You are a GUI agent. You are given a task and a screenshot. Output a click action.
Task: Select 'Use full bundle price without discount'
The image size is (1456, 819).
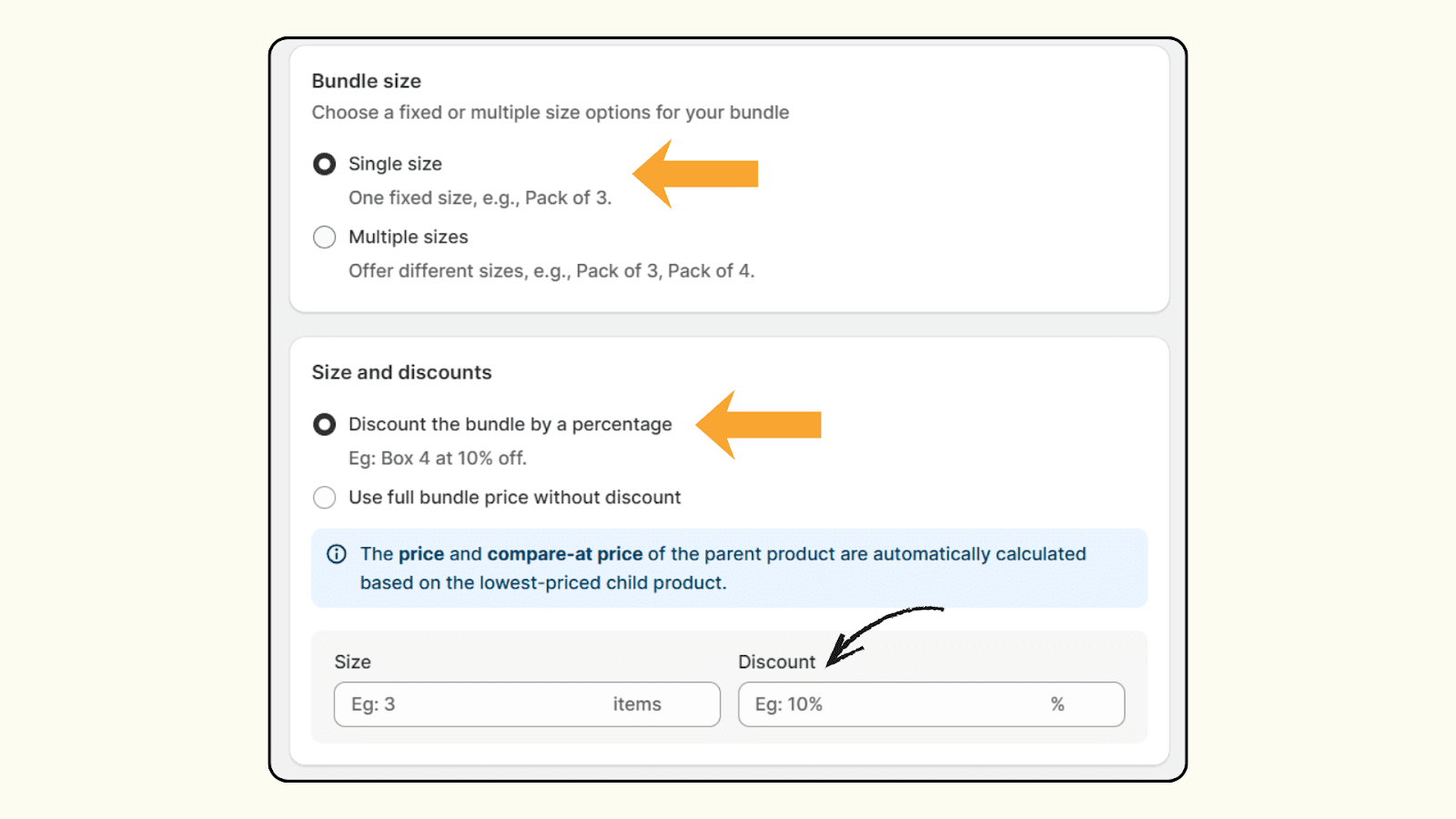pos(324,497)
